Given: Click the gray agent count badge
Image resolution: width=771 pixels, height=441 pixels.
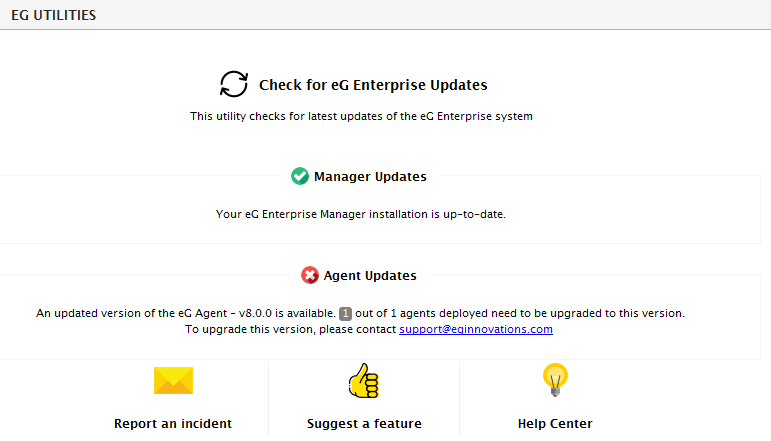Looking at the screenshot, I should click(345, 314).
